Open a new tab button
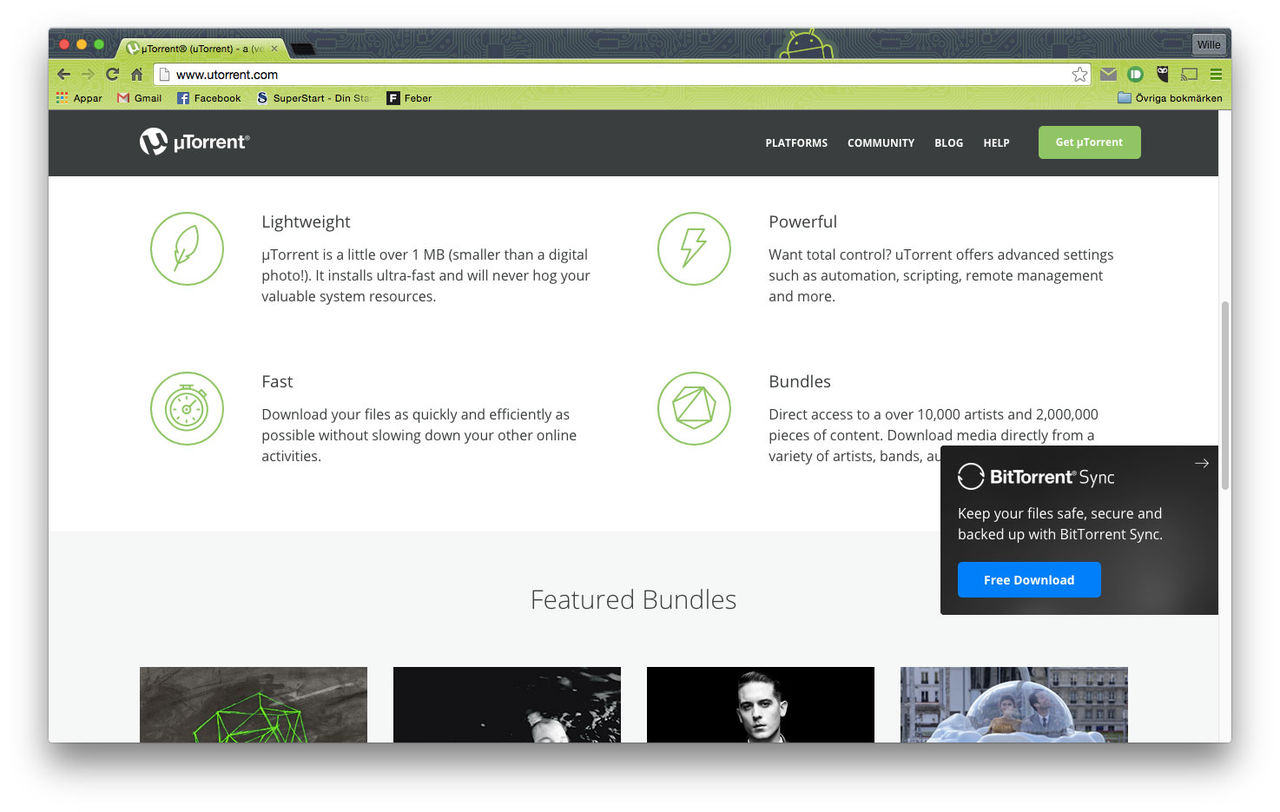This screenshot has width=1280, height=812. tap(303, 48)
